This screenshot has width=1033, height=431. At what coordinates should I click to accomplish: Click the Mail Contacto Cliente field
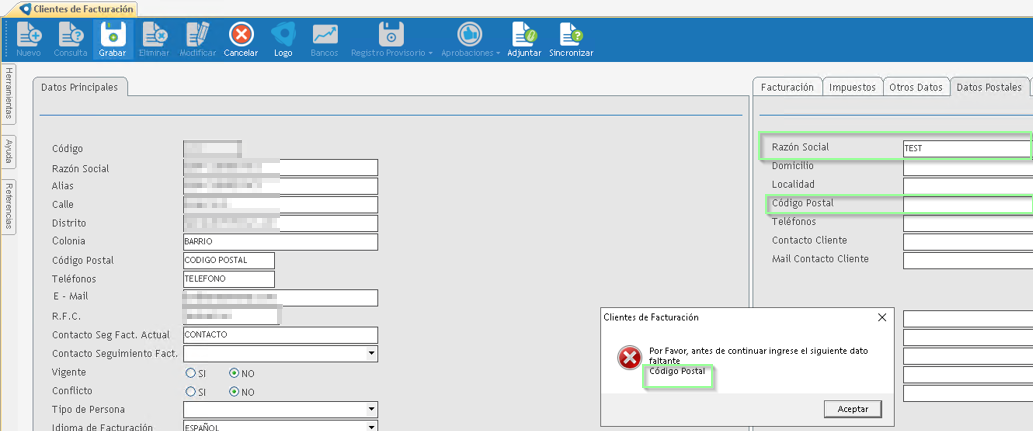click(967, 260)
